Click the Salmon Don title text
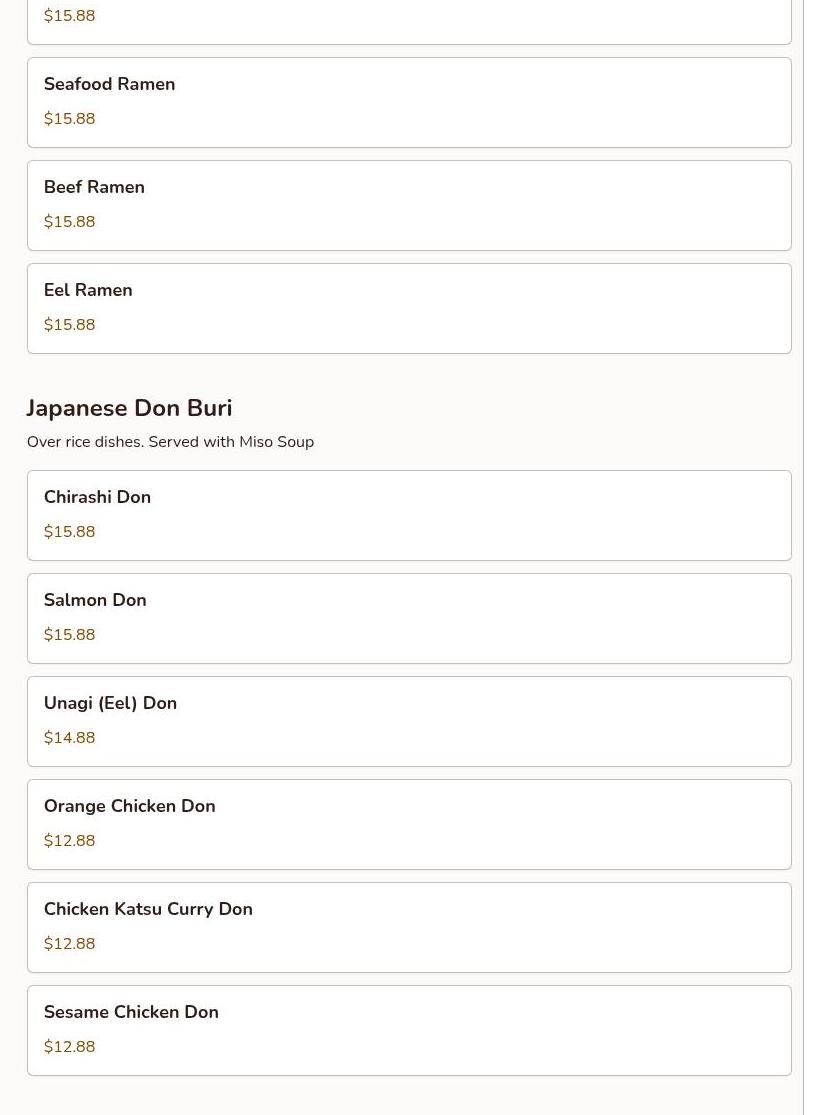Image resolution: width=824 pixels, height=1115 pixels. pos(95,600)
